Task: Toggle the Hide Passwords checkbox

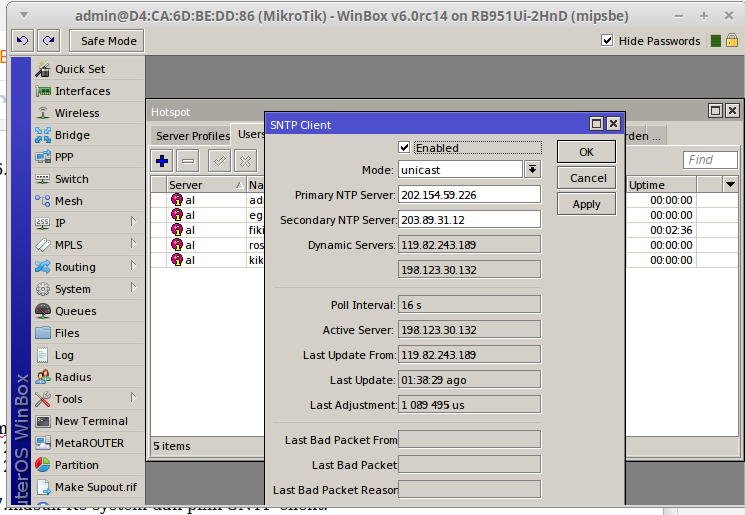Action: click(x=607, y=40)
